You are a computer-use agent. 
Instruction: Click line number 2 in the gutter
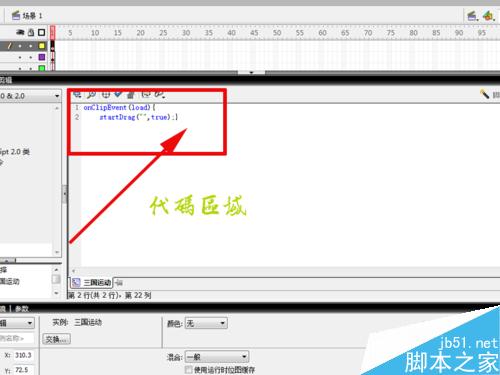click(77, 117)
